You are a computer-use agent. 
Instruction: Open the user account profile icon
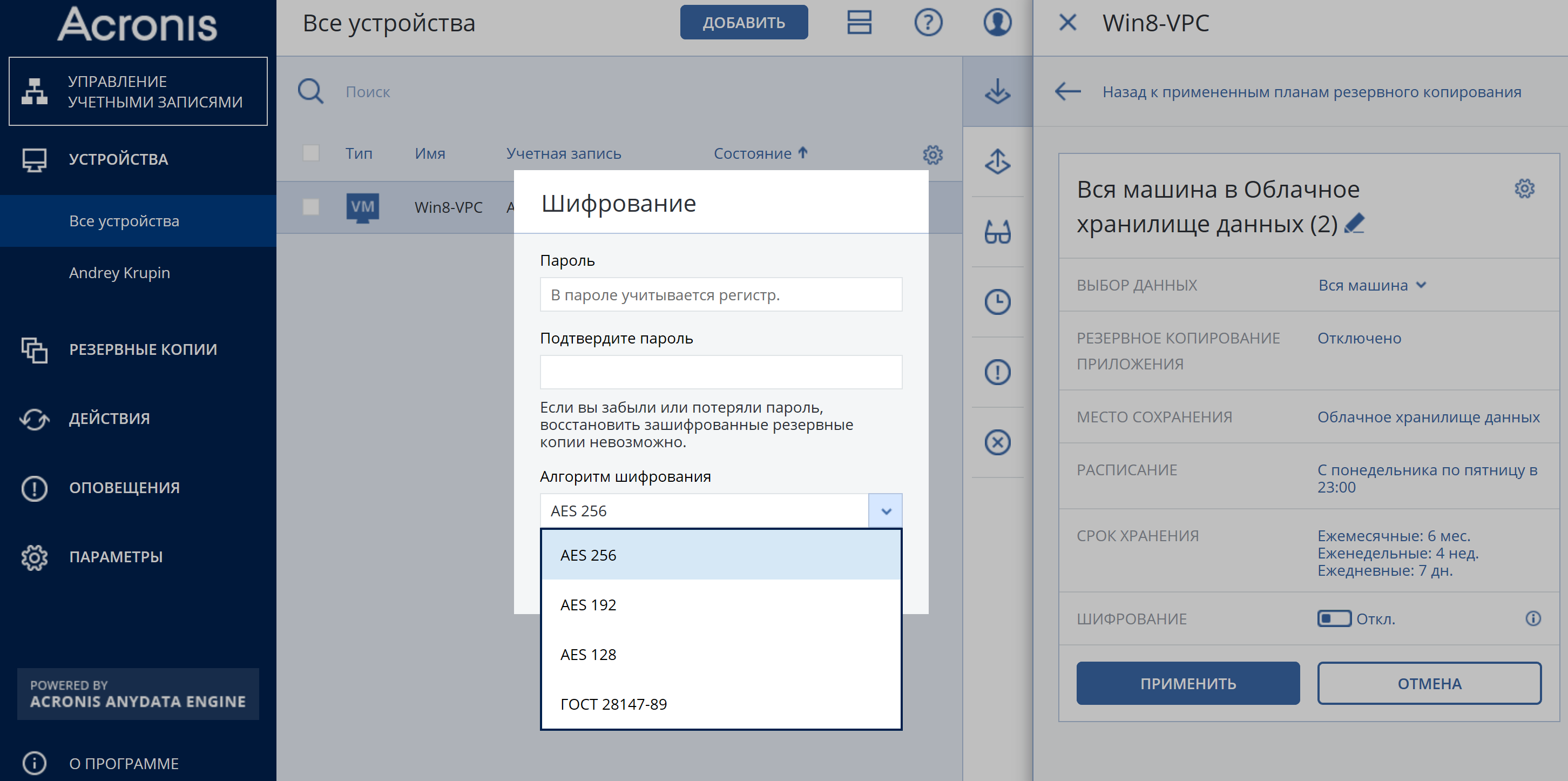tap(997, 23)
